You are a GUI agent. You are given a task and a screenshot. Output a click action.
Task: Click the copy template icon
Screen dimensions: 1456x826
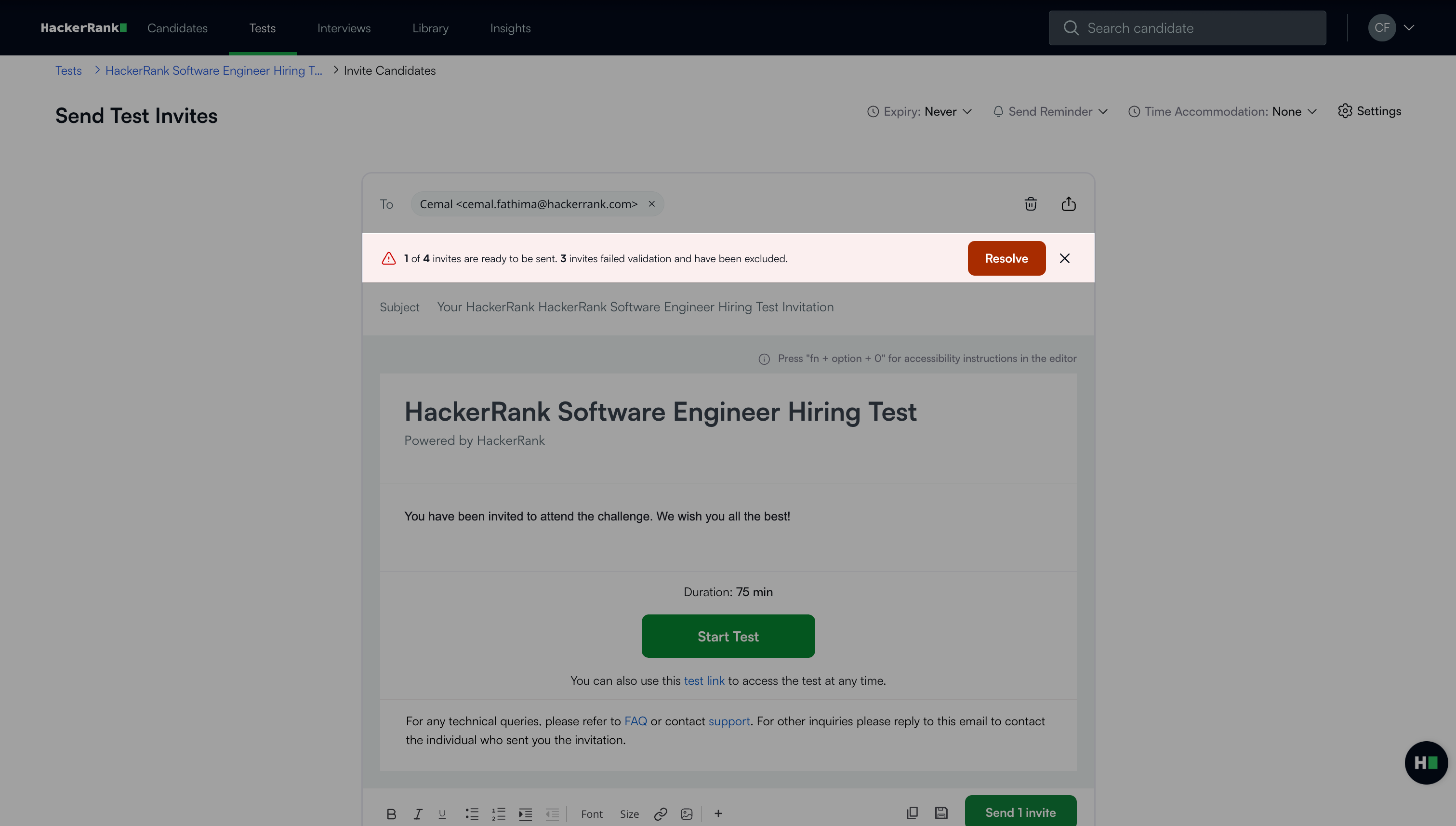[x=912, y=813]
